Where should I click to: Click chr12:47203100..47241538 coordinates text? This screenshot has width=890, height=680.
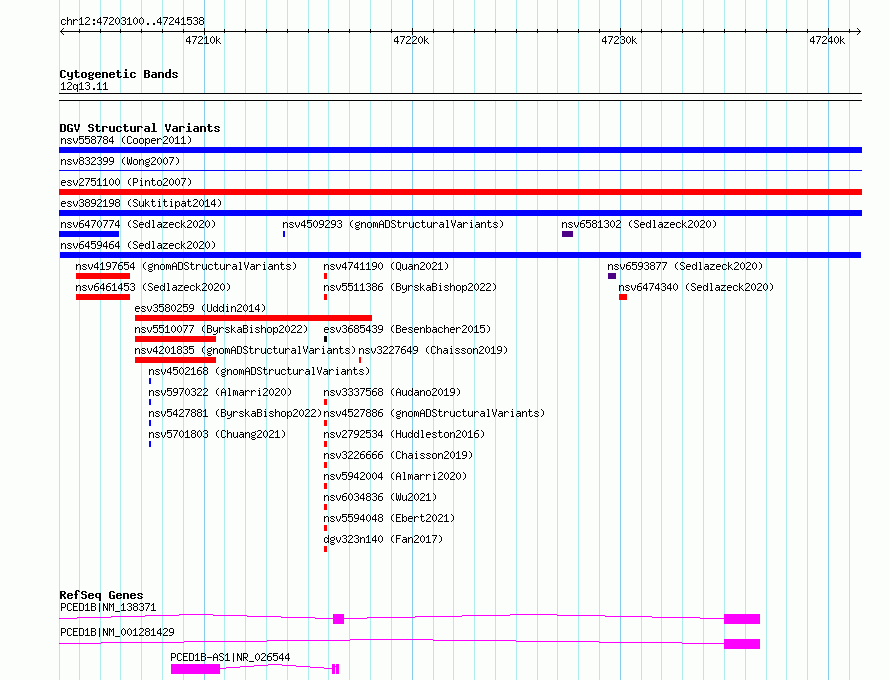tap(132, 21)
